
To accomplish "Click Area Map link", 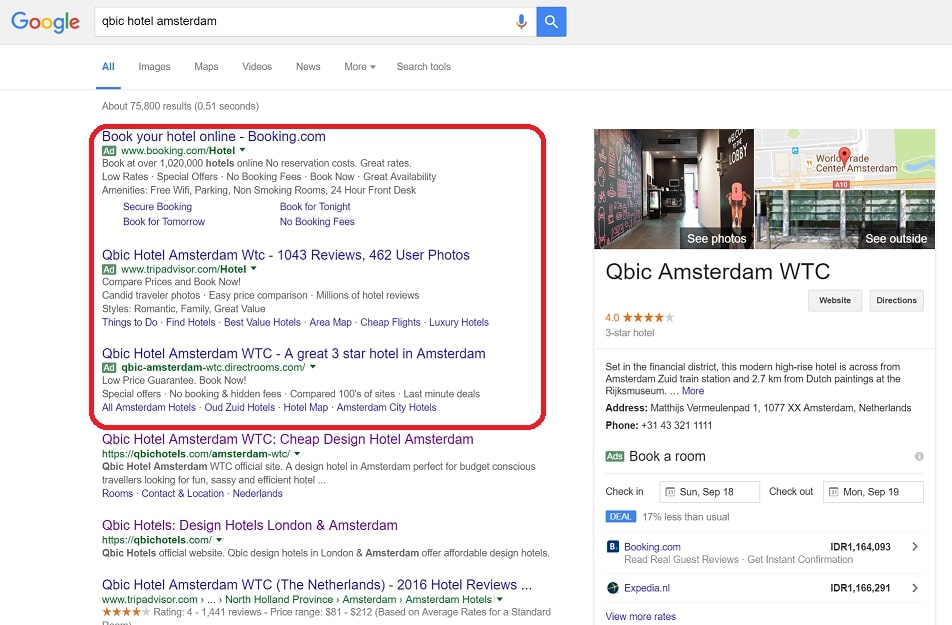I will 330,322.
